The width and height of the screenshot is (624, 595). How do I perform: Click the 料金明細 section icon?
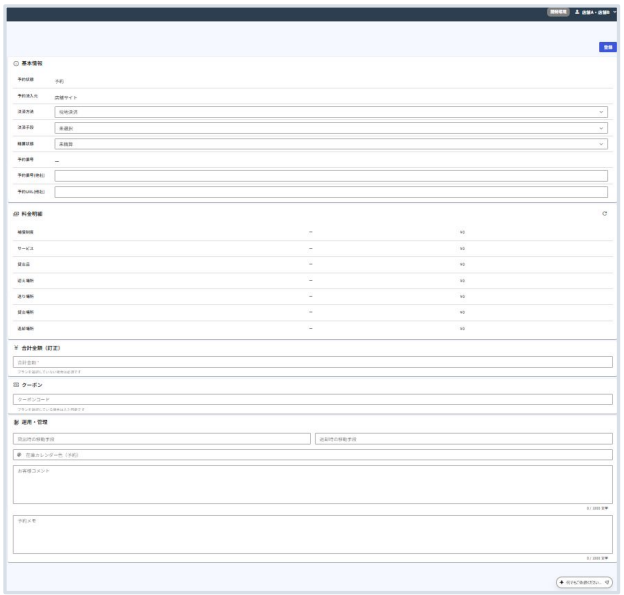pyautogui.click(x=16, y=214)
